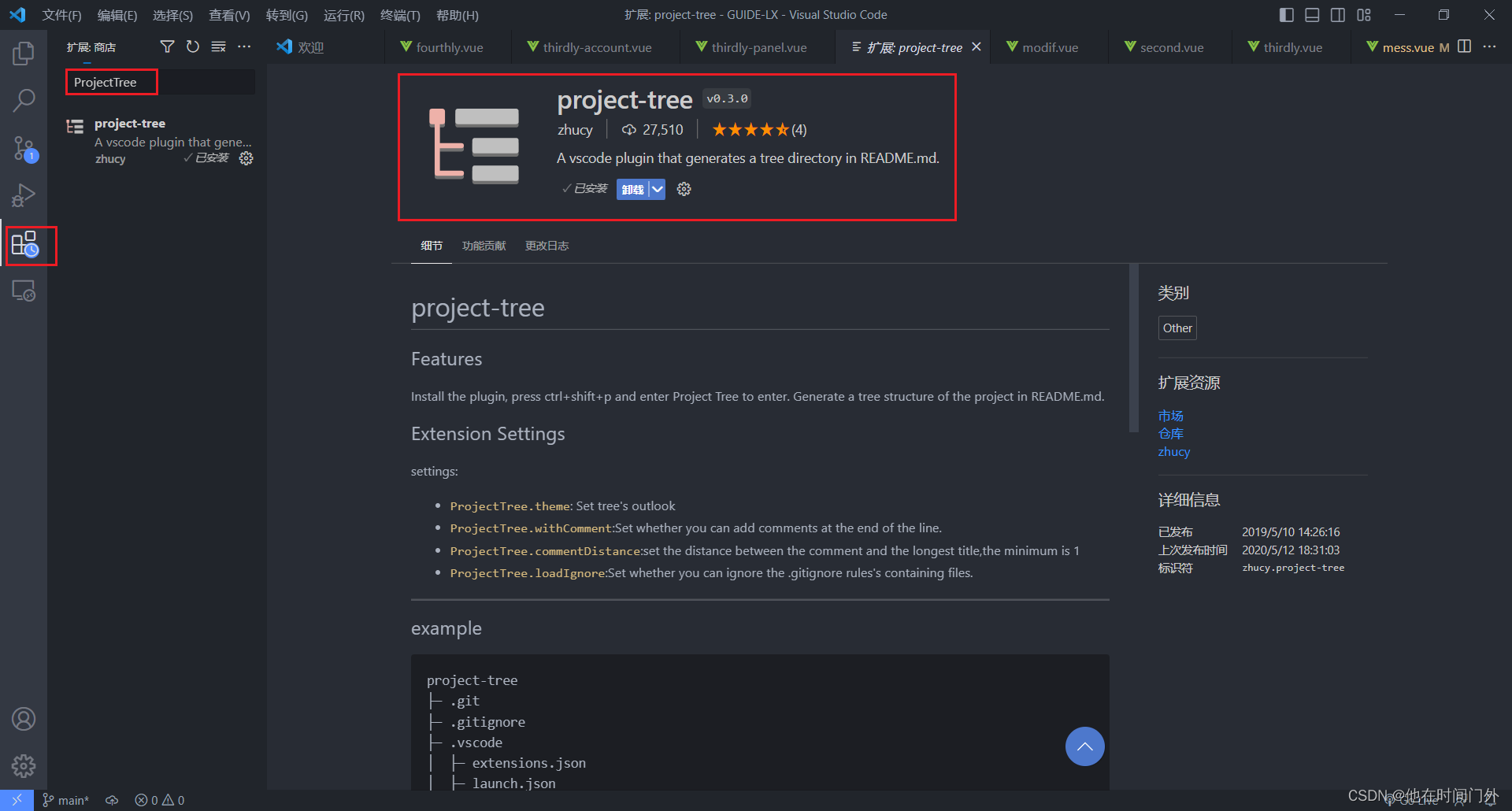
Task: Open gear menu for project-tree list item
Action: (246, 158)
